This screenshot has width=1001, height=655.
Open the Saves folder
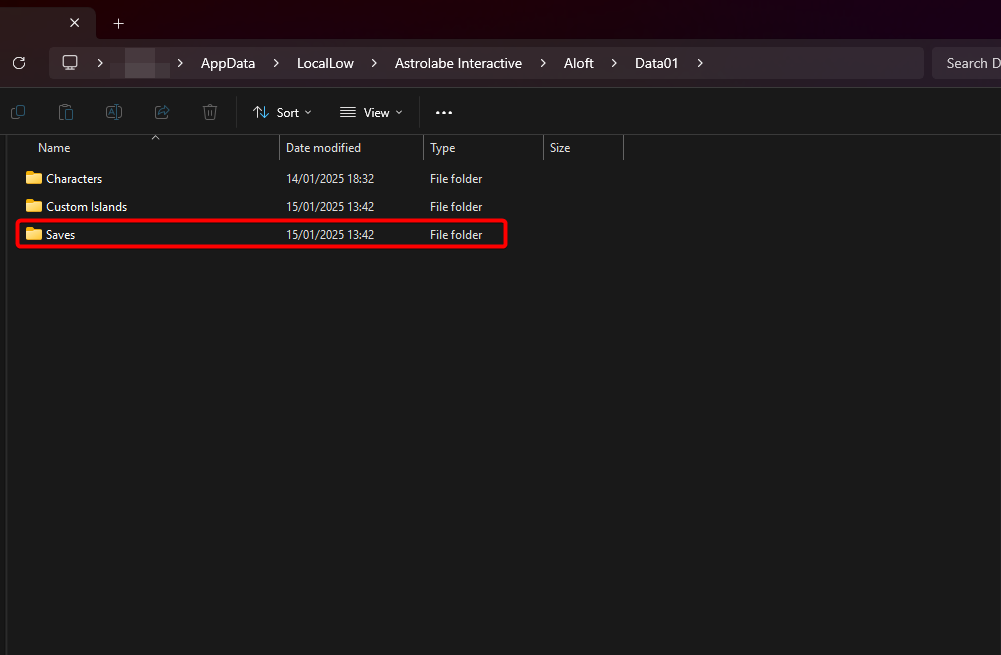61,234
